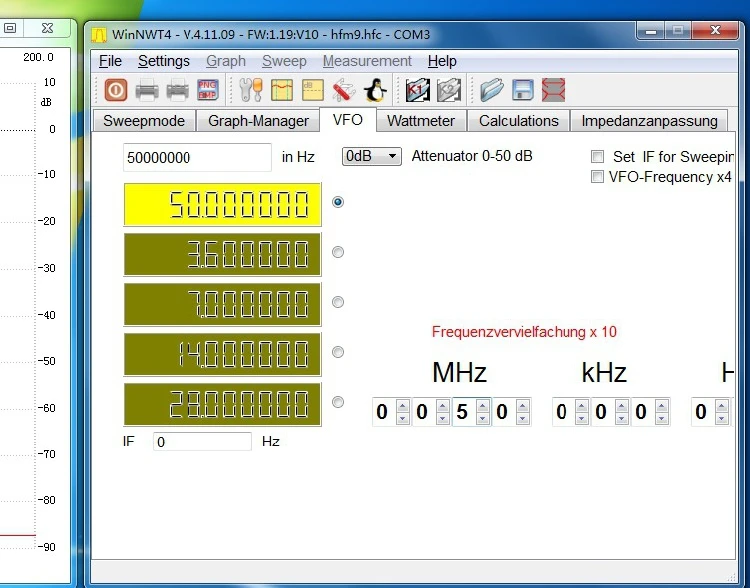Viewport: 750px width, 588px height.
Task: Click the 7.000000 LCD display
Action: (x=222, y=304)
